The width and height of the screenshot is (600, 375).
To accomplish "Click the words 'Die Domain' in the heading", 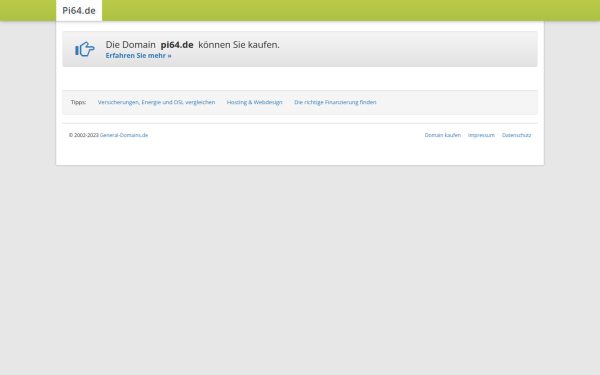I will [130, 45].
